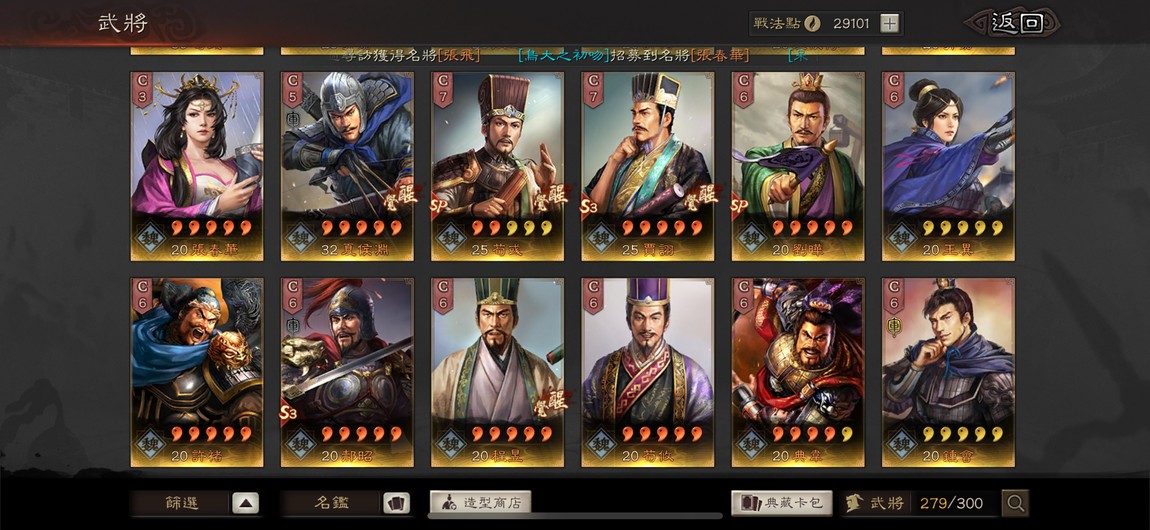Open the 典藏卡包 card pack

click(782, 503)
